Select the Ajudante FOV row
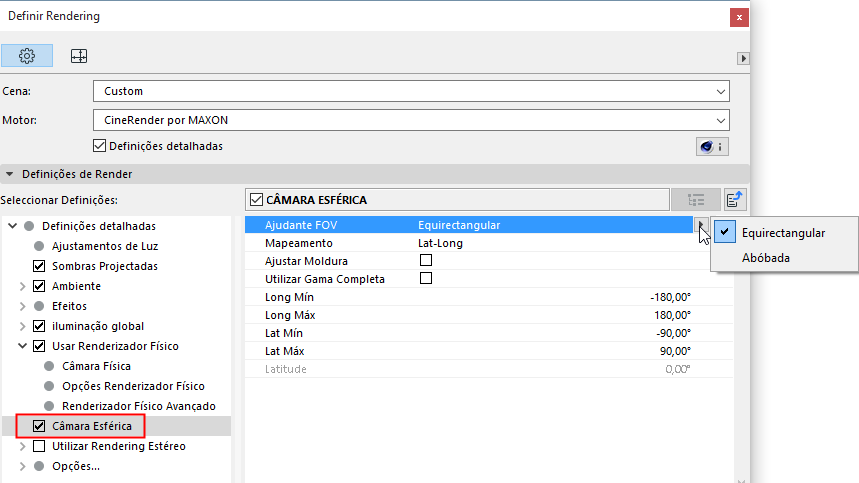Screen dimensions: 859x483 (x=469, y=225)
